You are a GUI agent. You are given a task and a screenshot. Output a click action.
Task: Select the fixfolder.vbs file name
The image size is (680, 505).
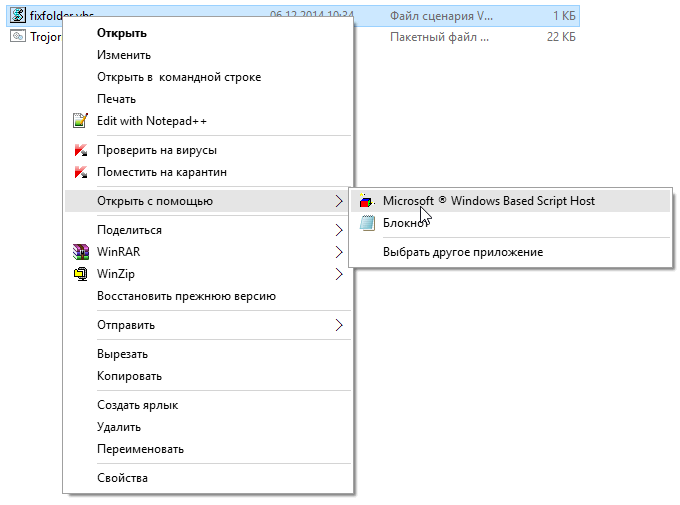pyautogui.click(x=62, y=16)
